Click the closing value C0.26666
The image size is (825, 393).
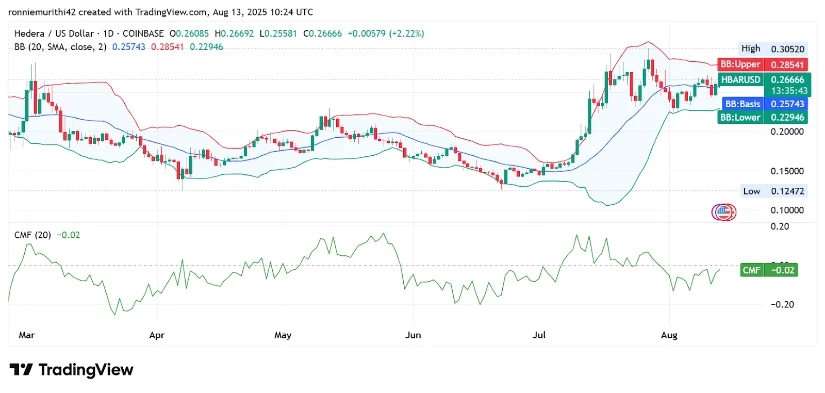click(323, 34)
